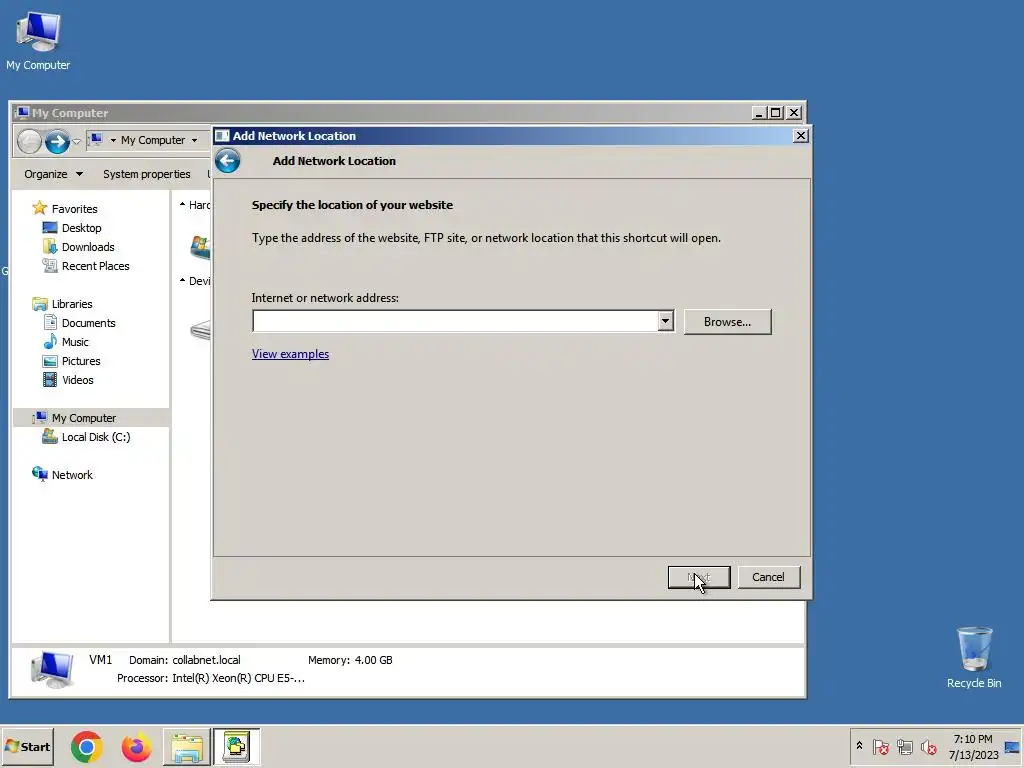Collapse the Devices group arrow
Image resolution: width=1024 pixels, height=768 pixels.
[182, 280]
